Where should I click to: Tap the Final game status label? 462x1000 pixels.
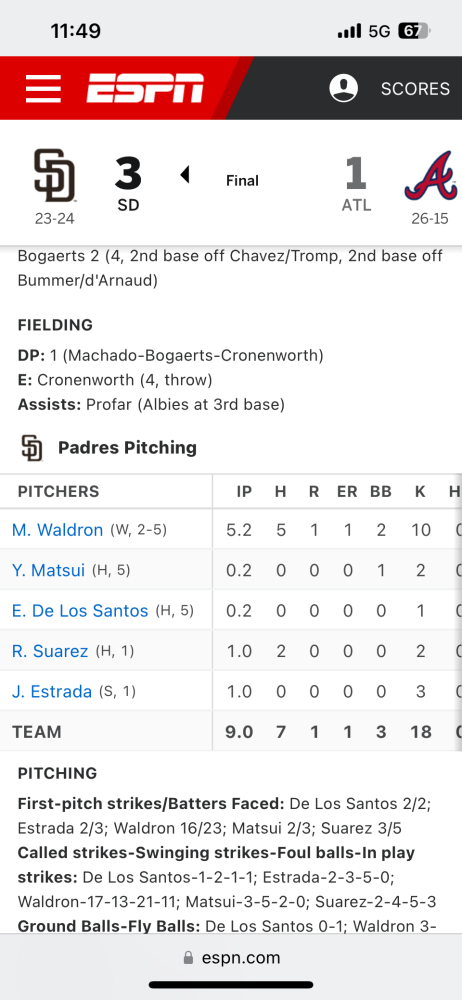pos(242,180)
